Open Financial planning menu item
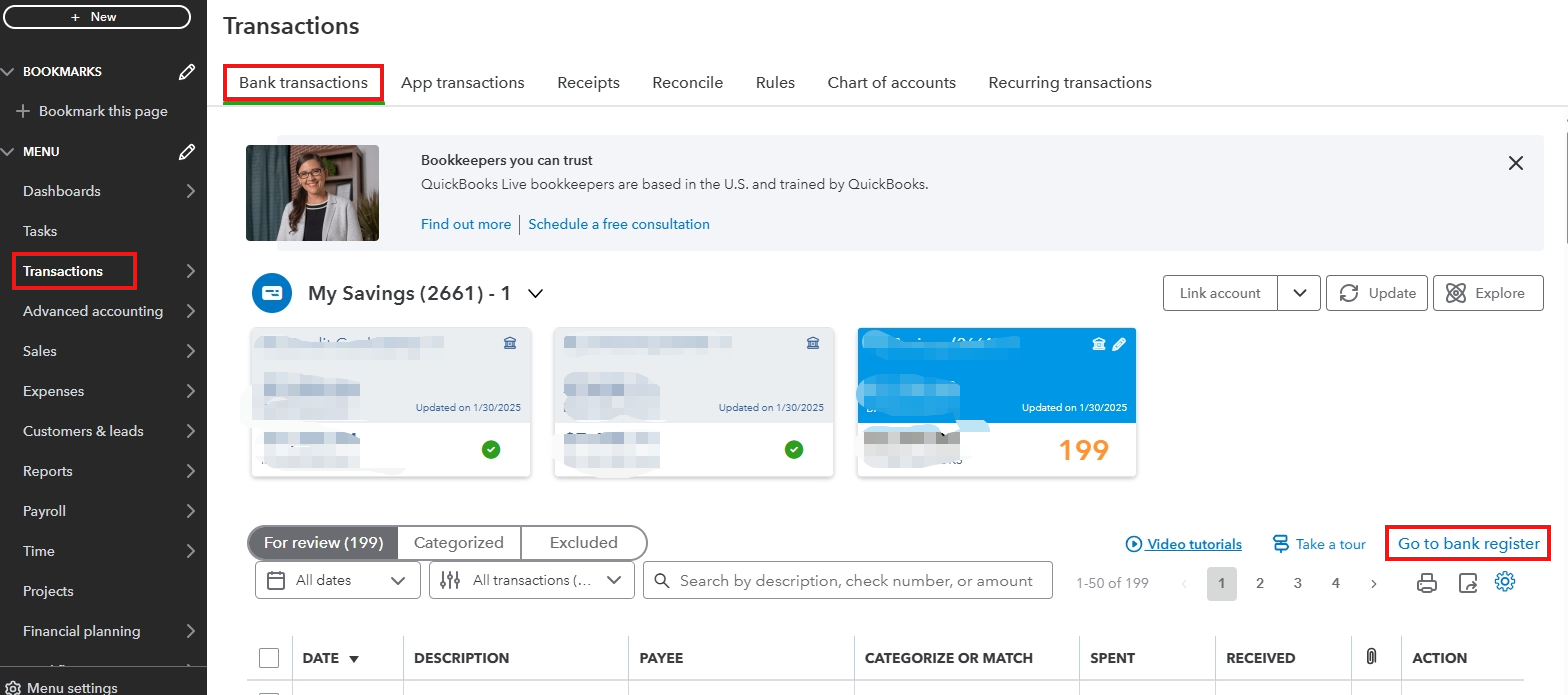This screenshot has width=1568, height=695. tap(82, 631)
